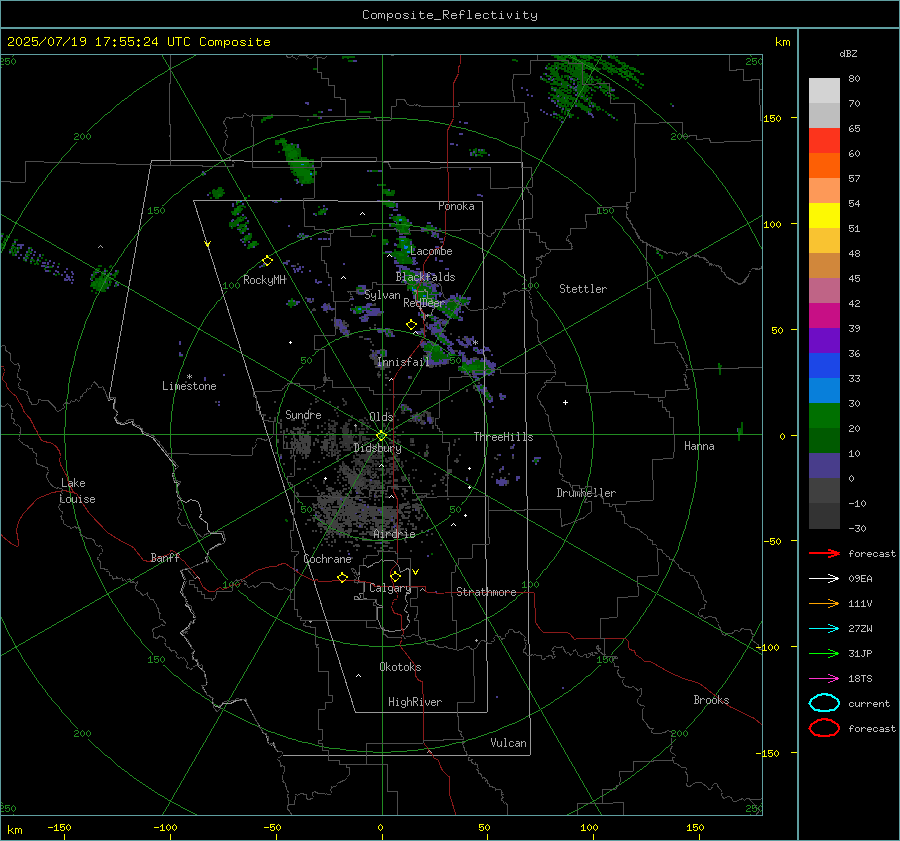900x841 pixels.
Task: Select the bright green 30-20 dBZ swatch
Action: (824, 416)
